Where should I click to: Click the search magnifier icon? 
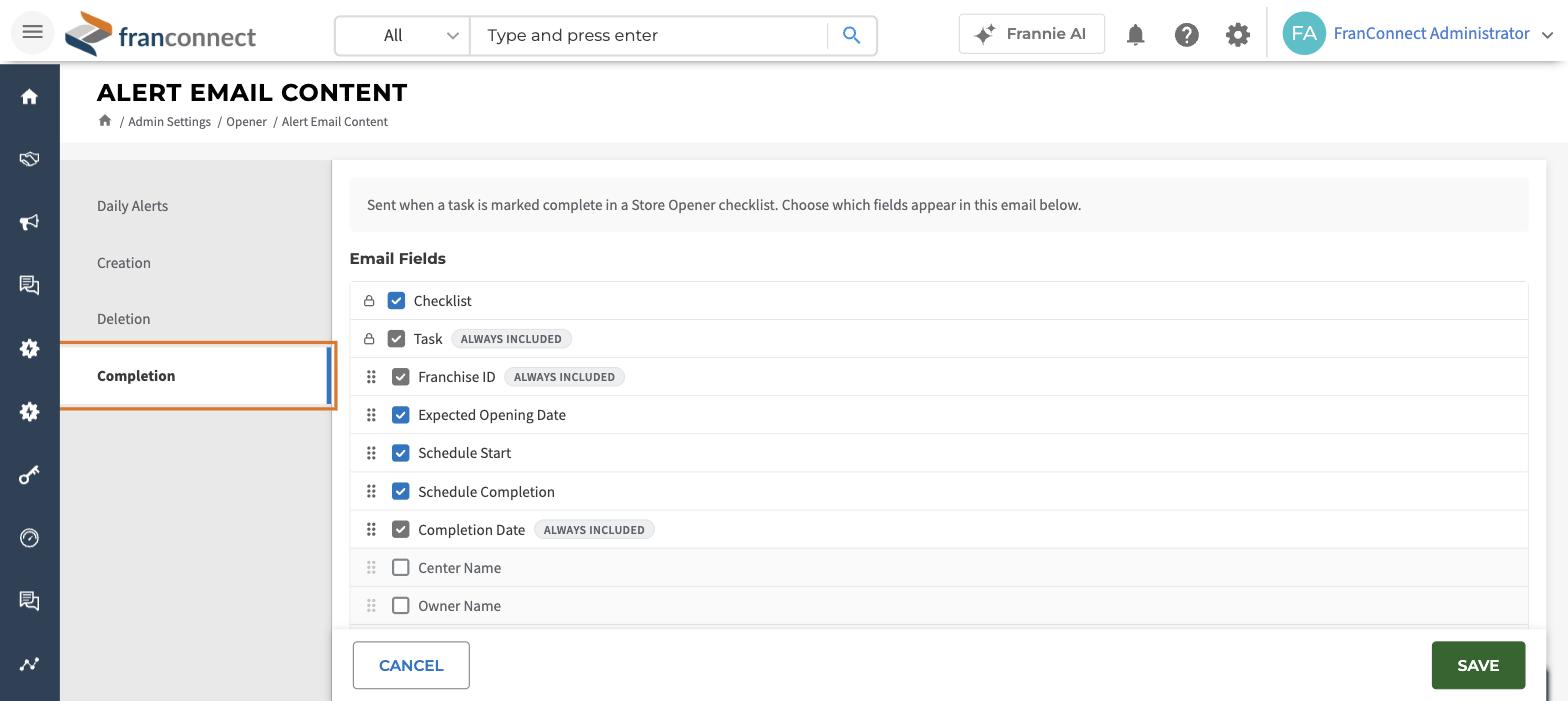(x=852, y=35)
